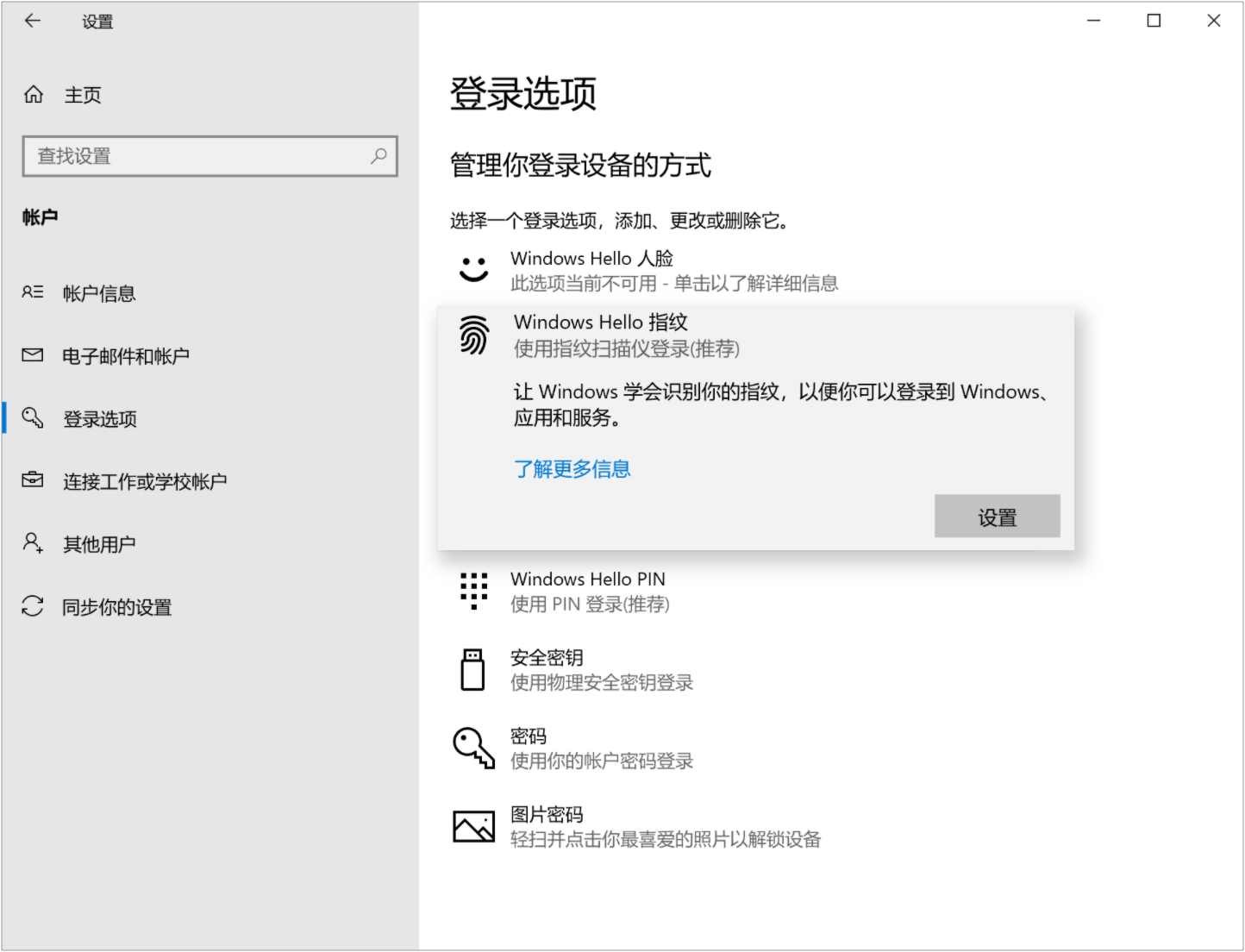This screenshot has width=1245, height=952.
Task: Click the fingerprint icon for Windows Hello 指纹
Action: click(x=474, y=335)
